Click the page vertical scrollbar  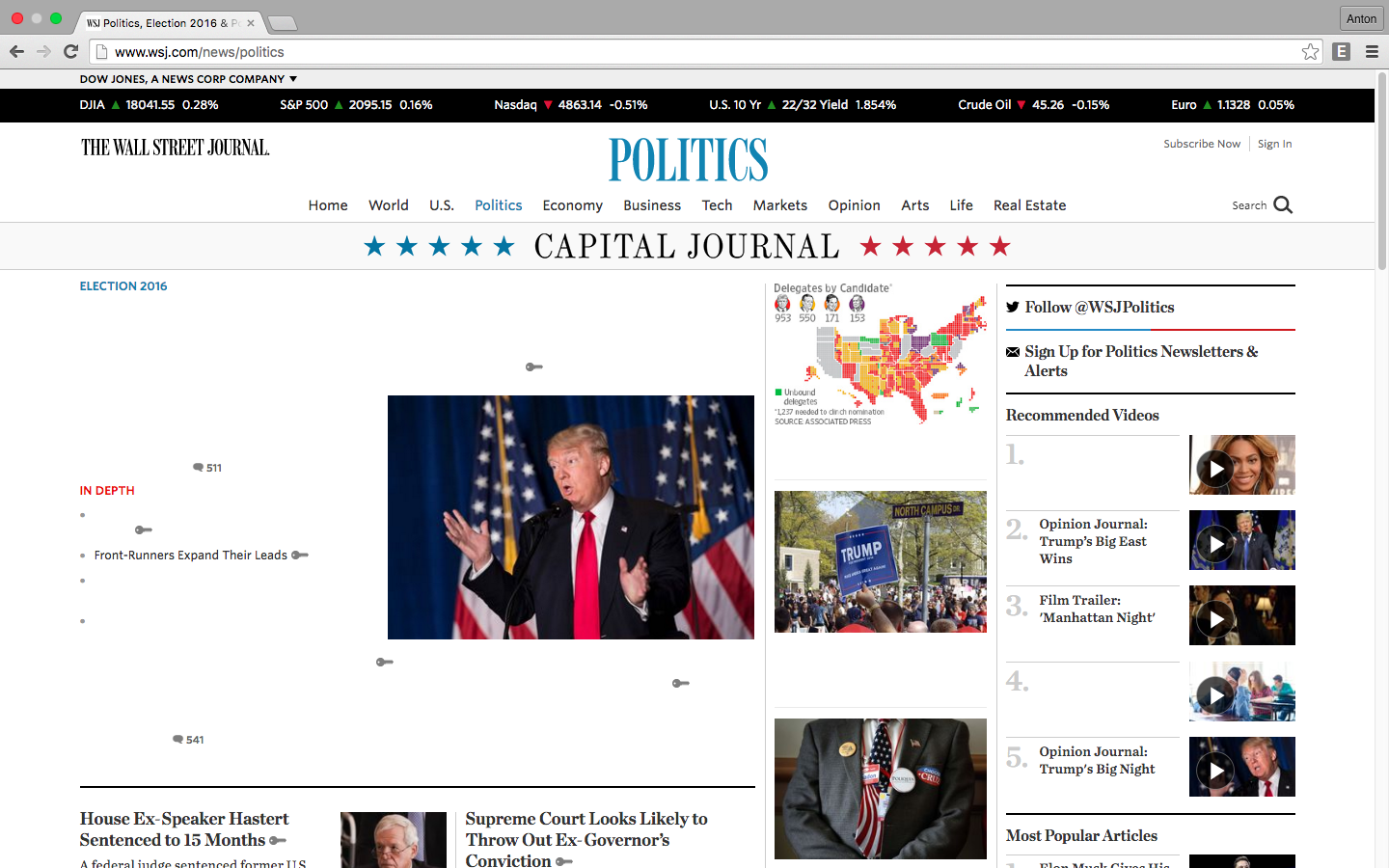[1381, 172]
